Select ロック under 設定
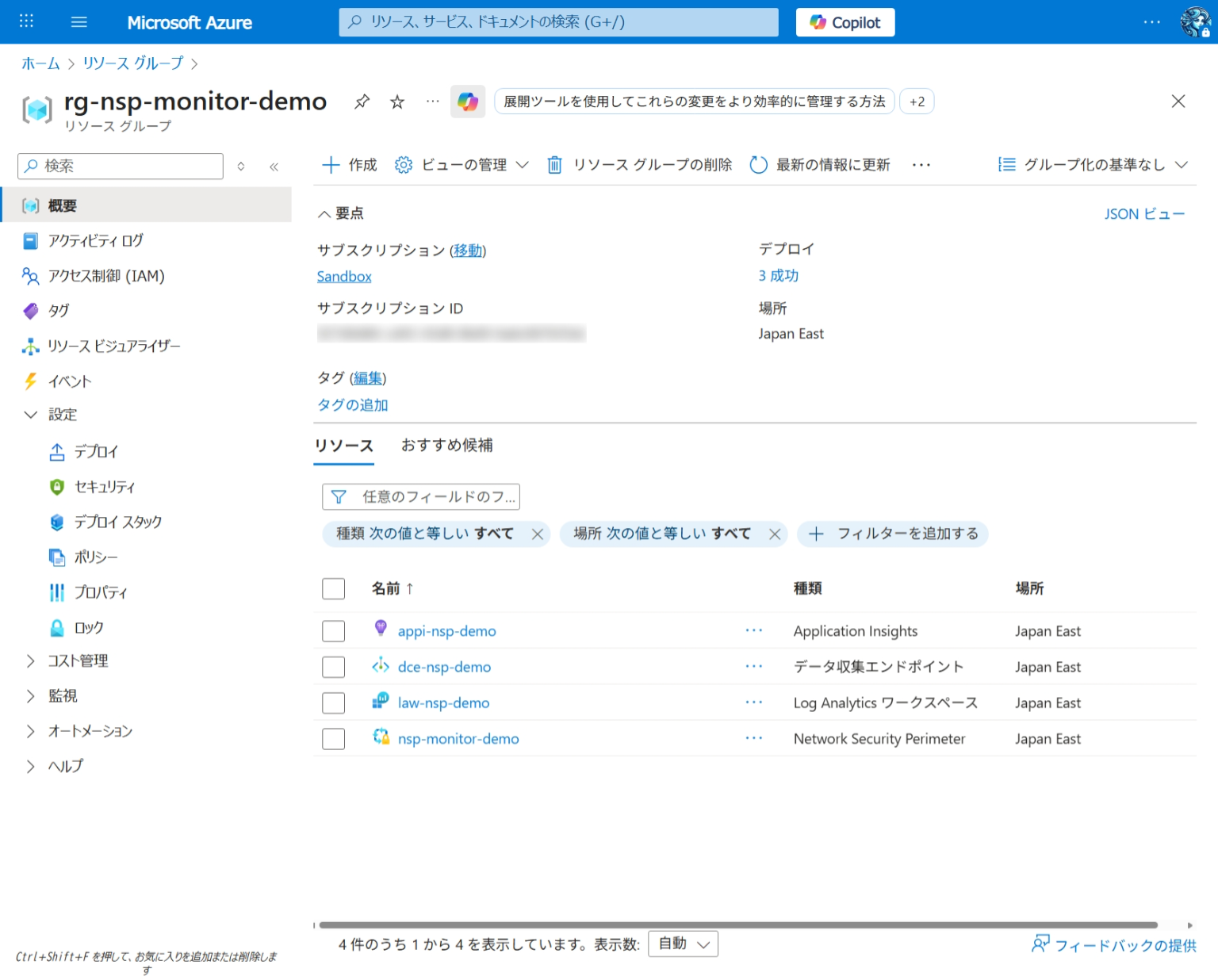1218x980 pixels. (x=90, y=627)
